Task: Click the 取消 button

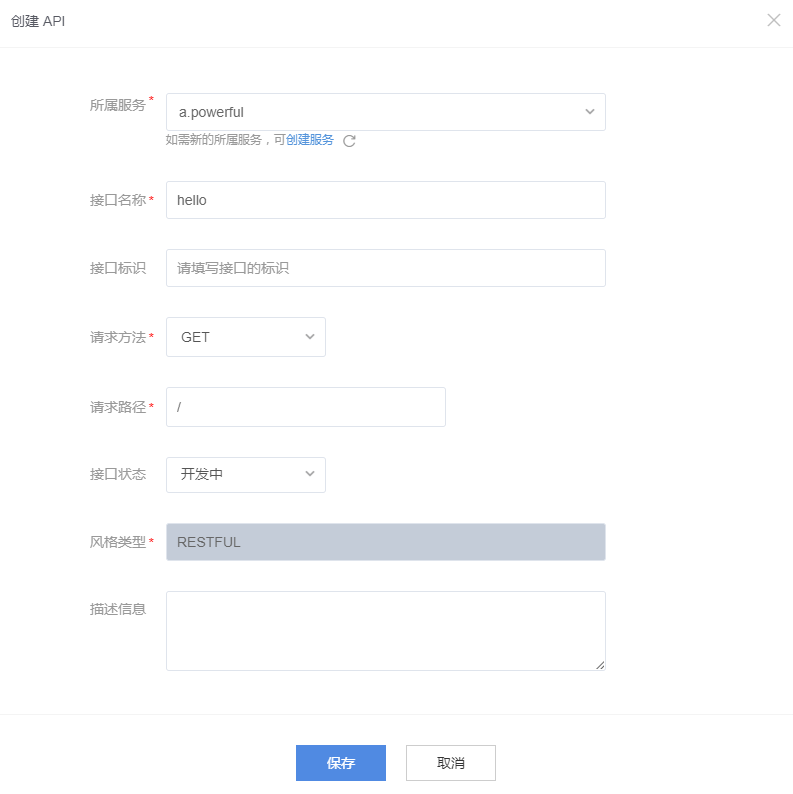Action: pyautogui.click(x=450, y=763)
